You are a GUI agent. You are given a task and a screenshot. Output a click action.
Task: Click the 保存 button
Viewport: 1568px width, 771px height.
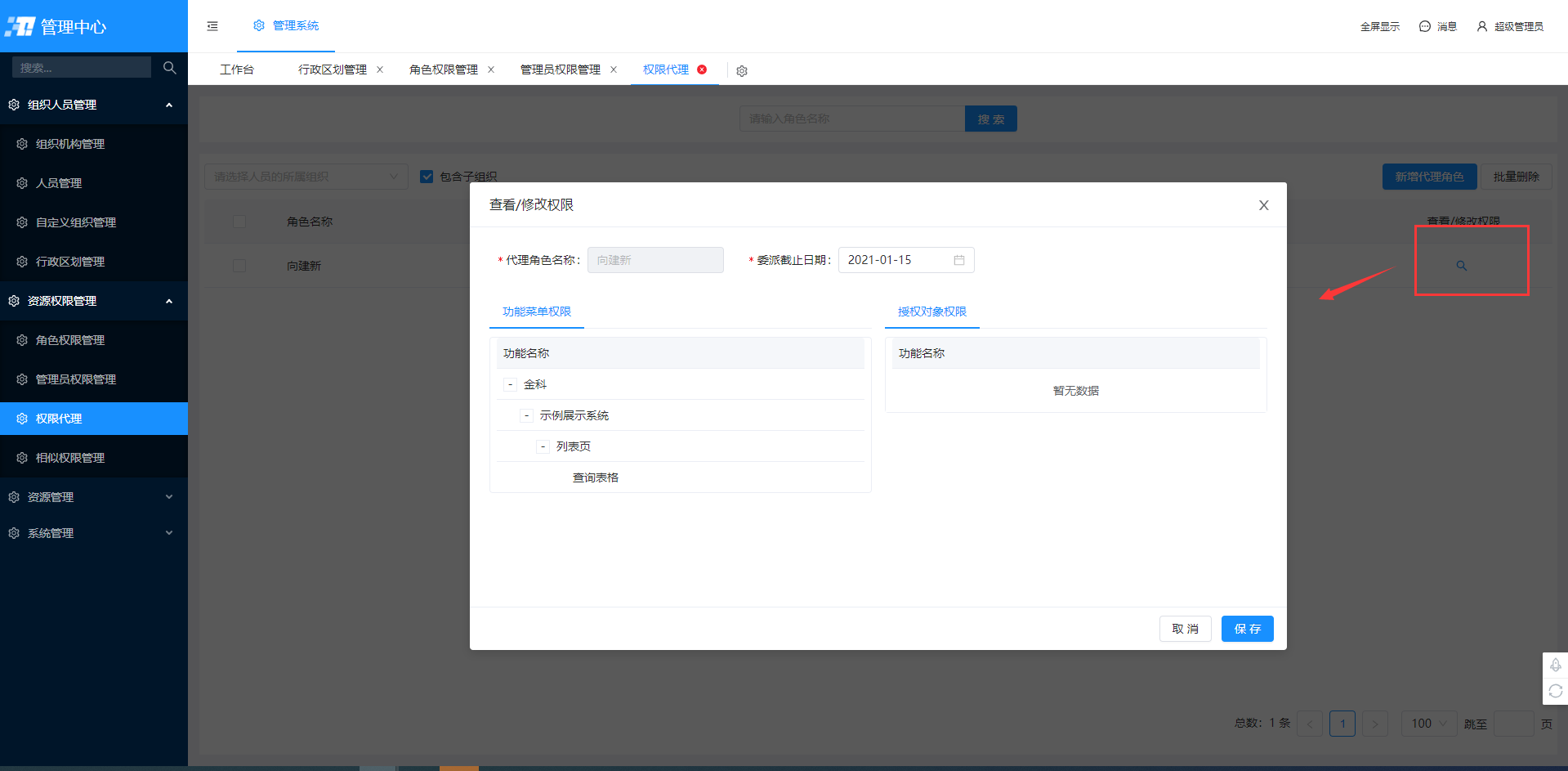[1248, 629]
